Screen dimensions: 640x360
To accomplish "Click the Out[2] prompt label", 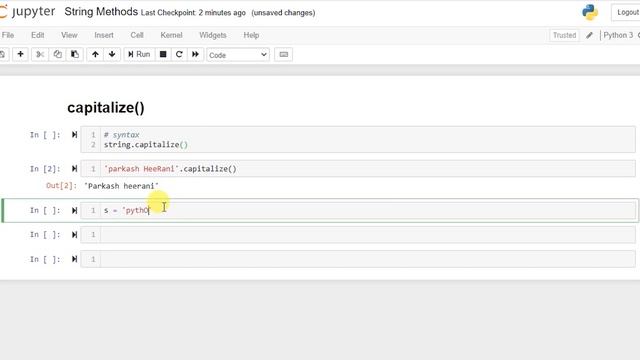I will coord(61,186).
